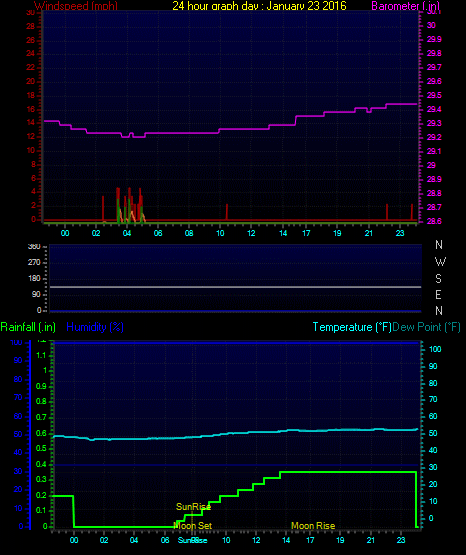Click the wind gust spike near hour 10

coord(227,212)
